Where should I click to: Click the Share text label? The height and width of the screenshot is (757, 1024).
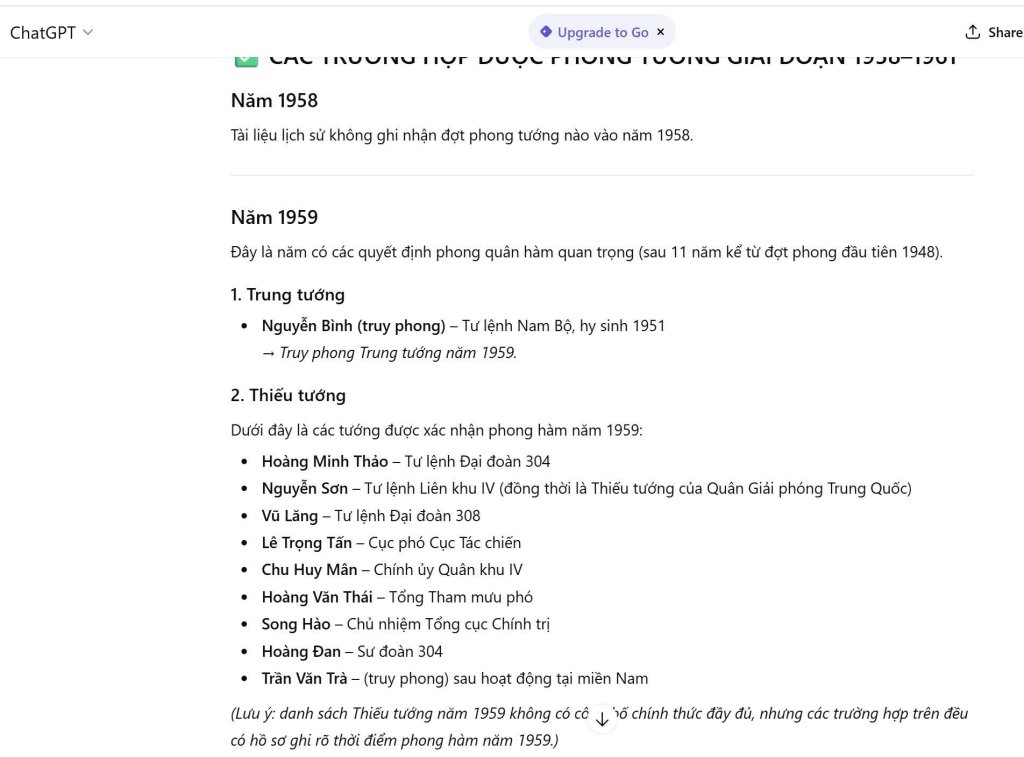click(x=1004, y=32)
